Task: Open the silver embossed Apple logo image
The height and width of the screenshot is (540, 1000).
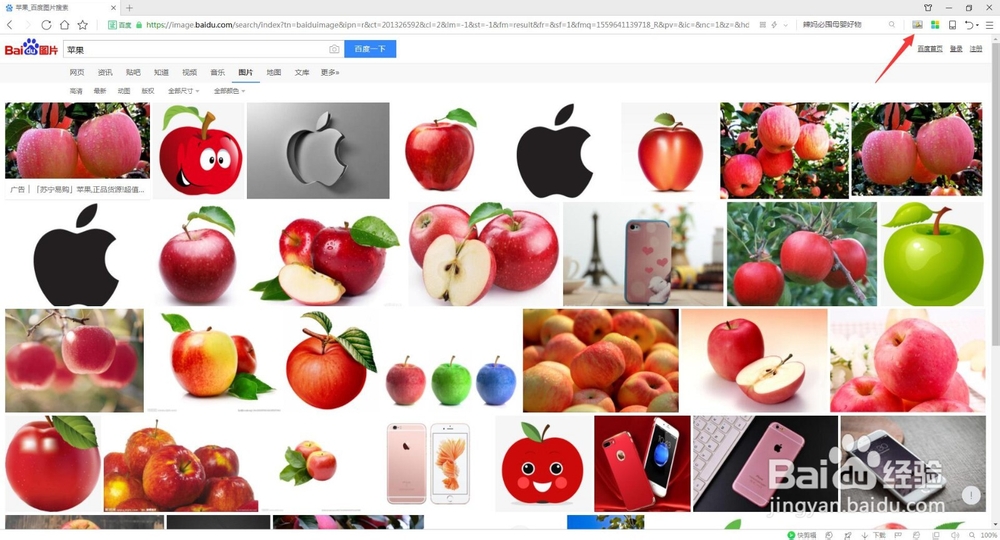Action: [318, 150]
